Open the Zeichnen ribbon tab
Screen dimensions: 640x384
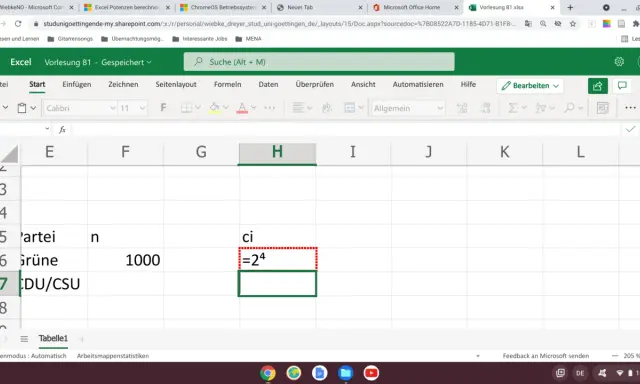pyautogui.click(x=123, y=84)
